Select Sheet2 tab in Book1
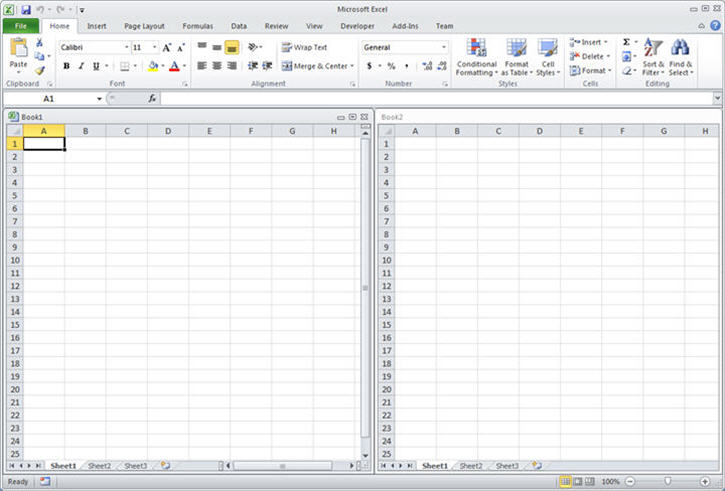This screenshot has height=491, width=725. click(x=99, y=466)
